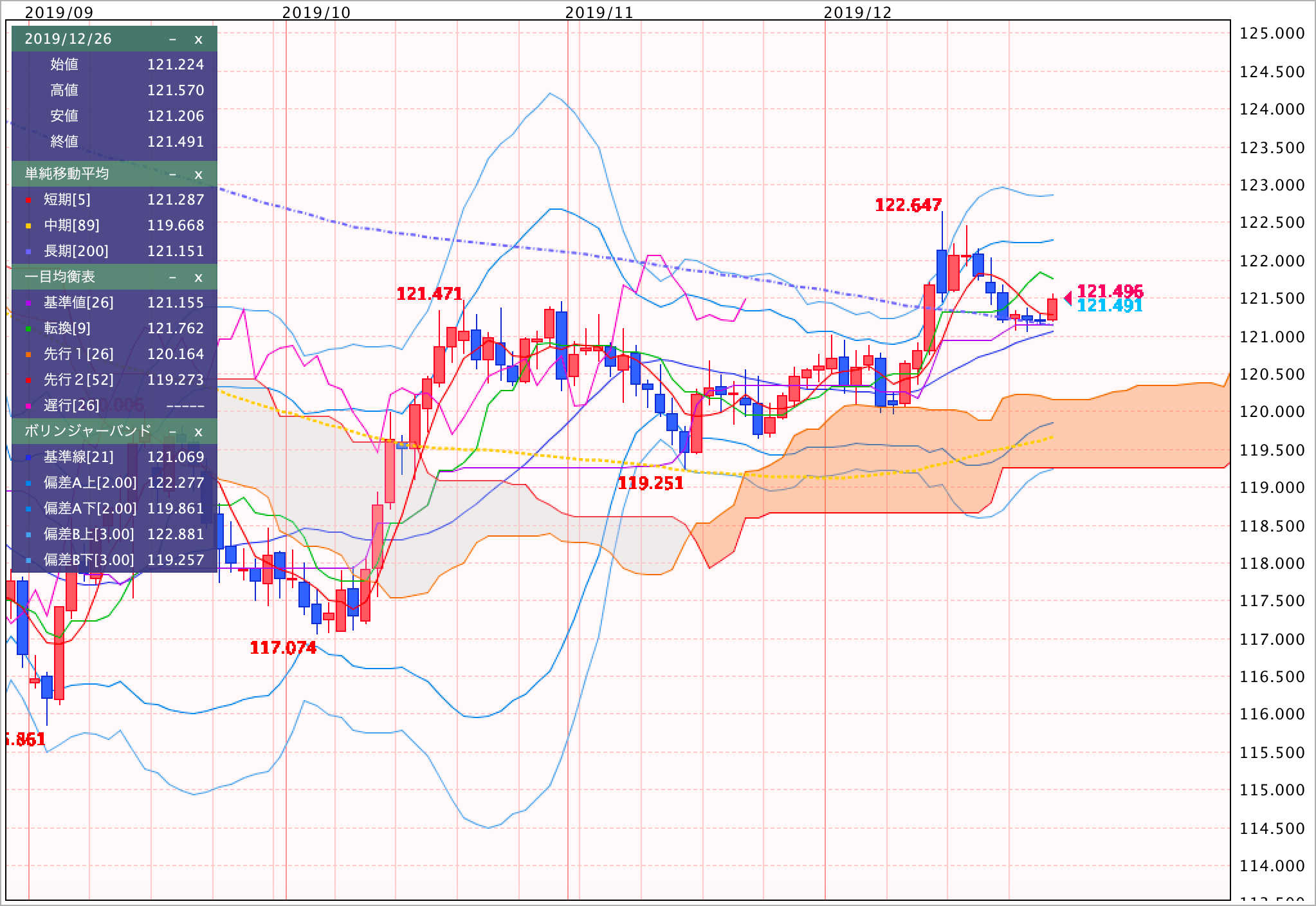Click the green 転換[9] color marker

pos(28,329)
